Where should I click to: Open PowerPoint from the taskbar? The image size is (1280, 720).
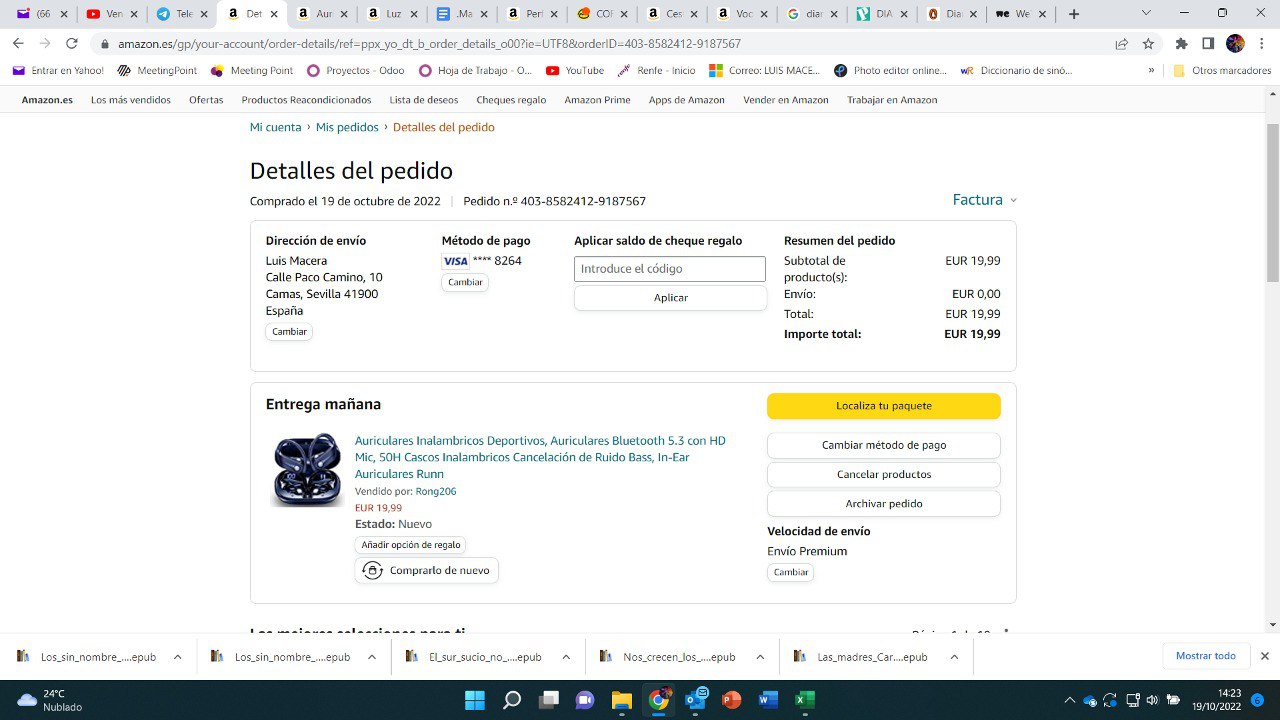click(x=731, y=699)
